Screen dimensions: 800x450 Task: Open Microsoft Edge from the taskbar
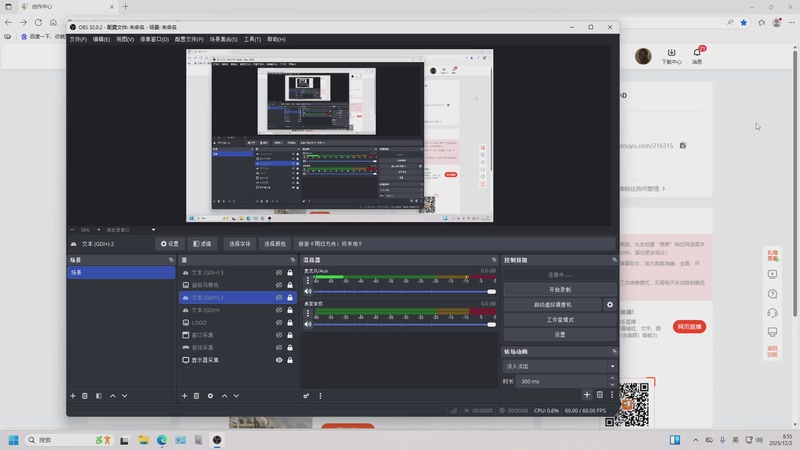tap(162, 440)
